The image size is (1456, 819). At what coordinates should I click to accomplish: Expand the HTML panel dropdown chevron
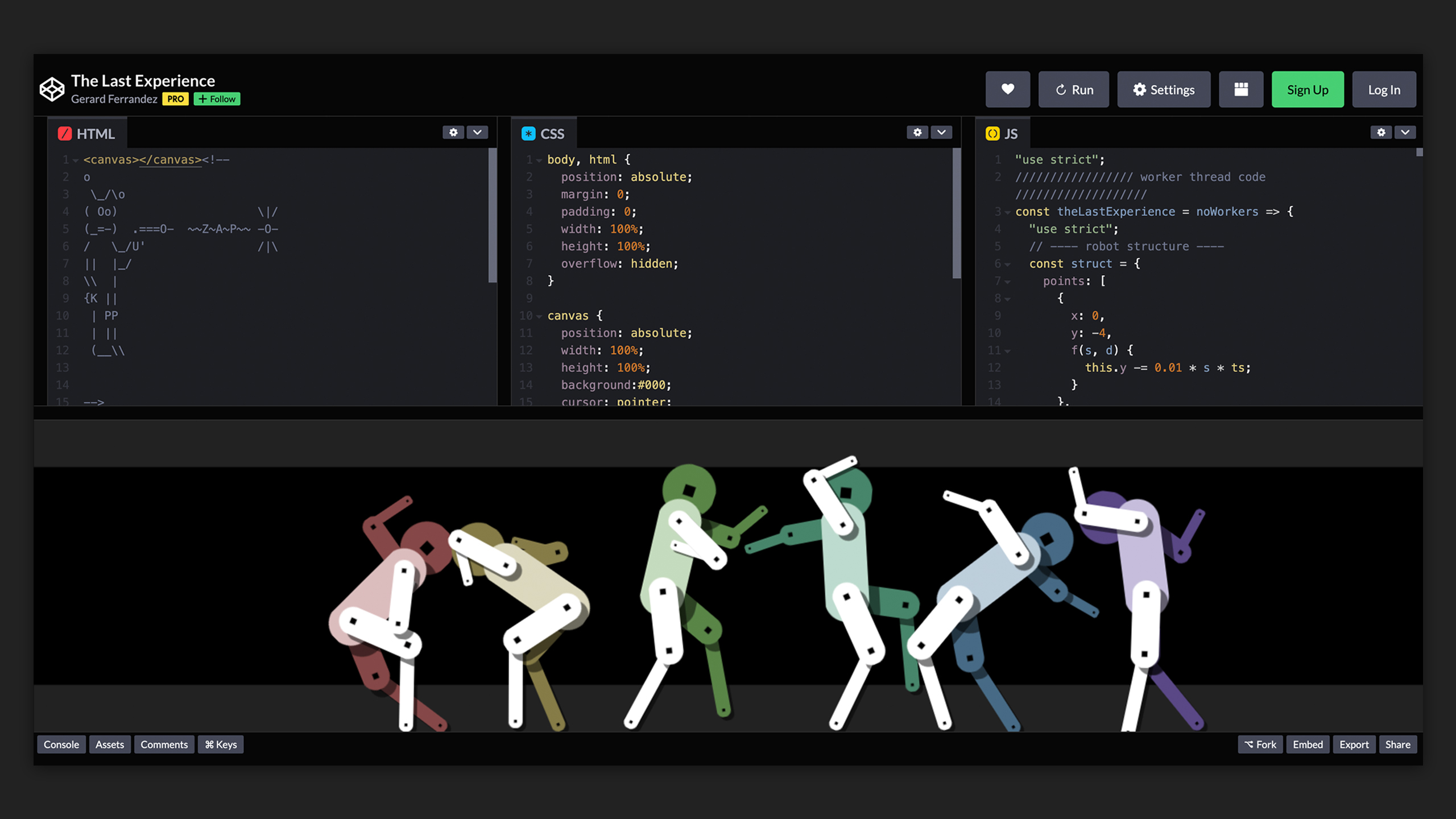pos(477,133)
